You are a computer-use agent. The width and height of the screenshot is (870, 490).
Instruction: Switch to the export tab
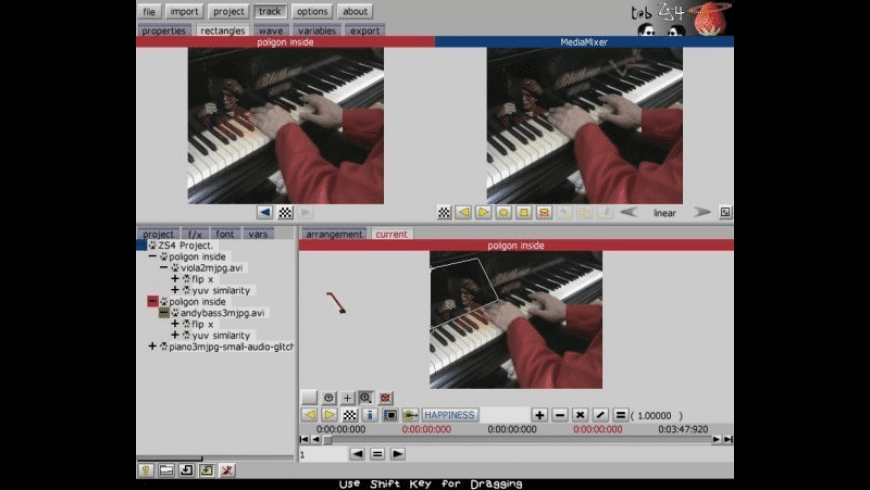click(365, 31)
